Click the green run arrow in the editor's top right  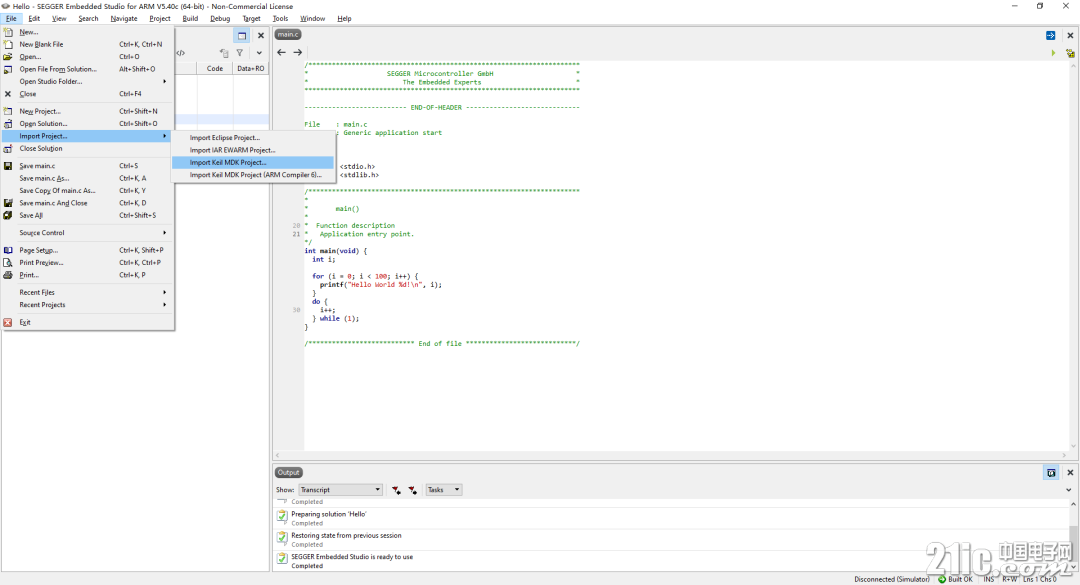(x=1053, y=53)
